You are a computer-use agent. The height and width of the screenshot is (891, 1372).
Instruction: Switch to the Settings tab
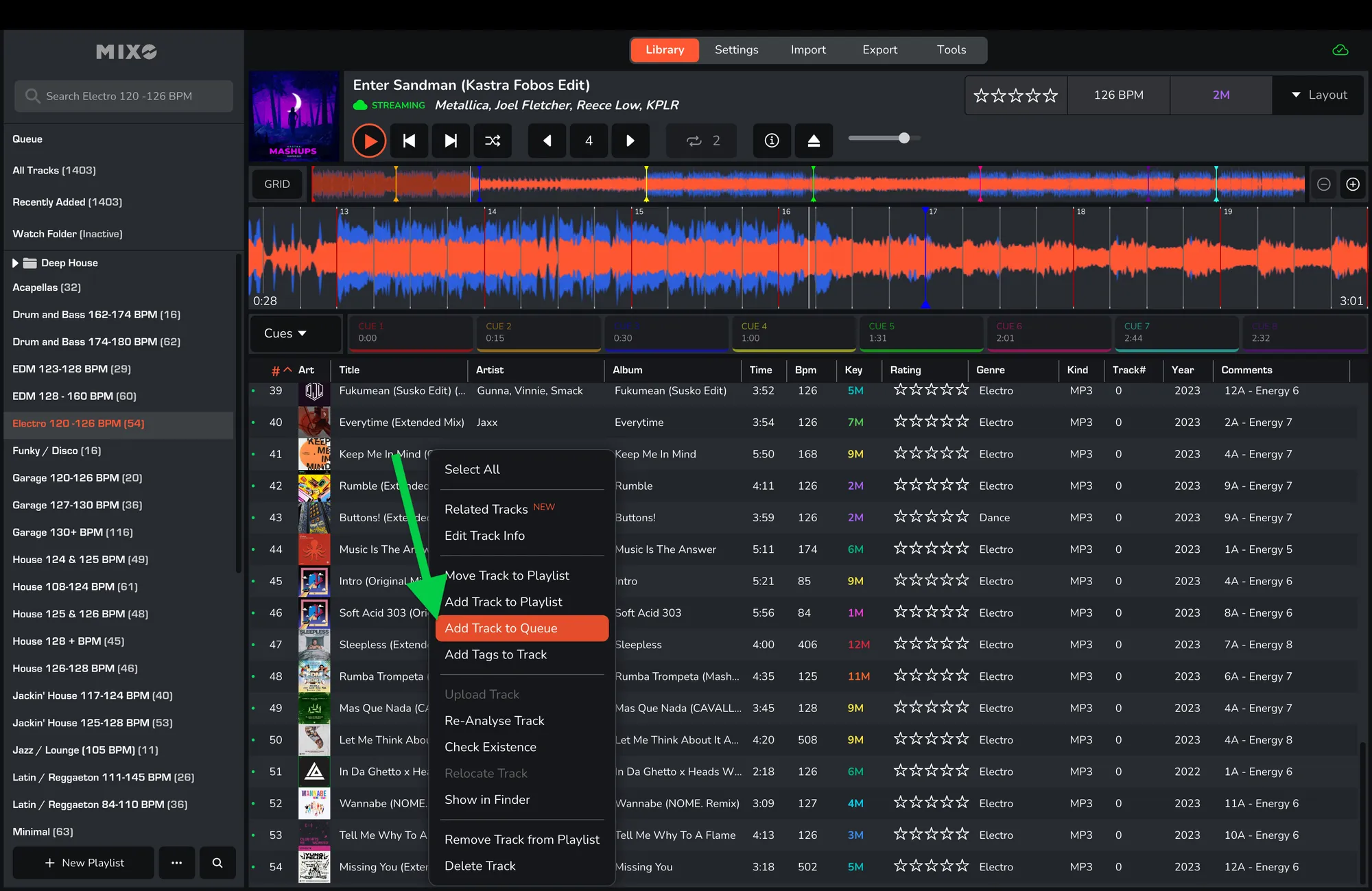736,49
